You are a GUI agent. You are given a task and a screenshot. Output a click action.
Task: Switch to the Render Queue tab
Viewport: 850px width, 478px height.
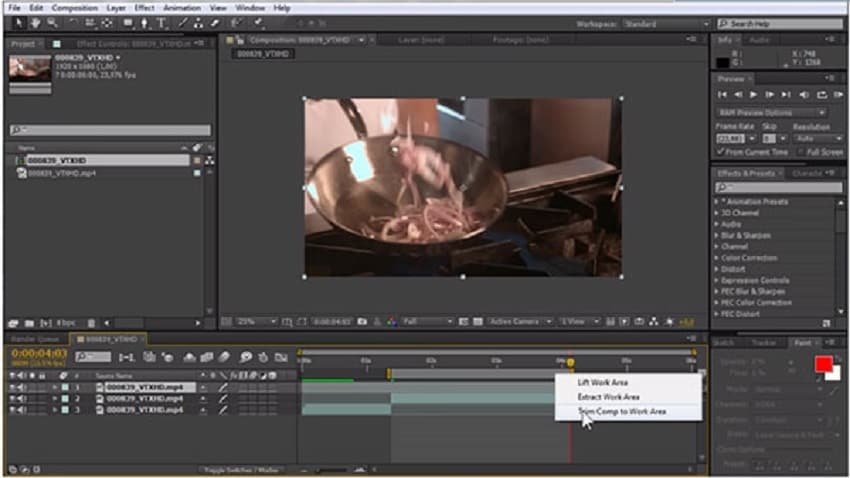[36, 339]
